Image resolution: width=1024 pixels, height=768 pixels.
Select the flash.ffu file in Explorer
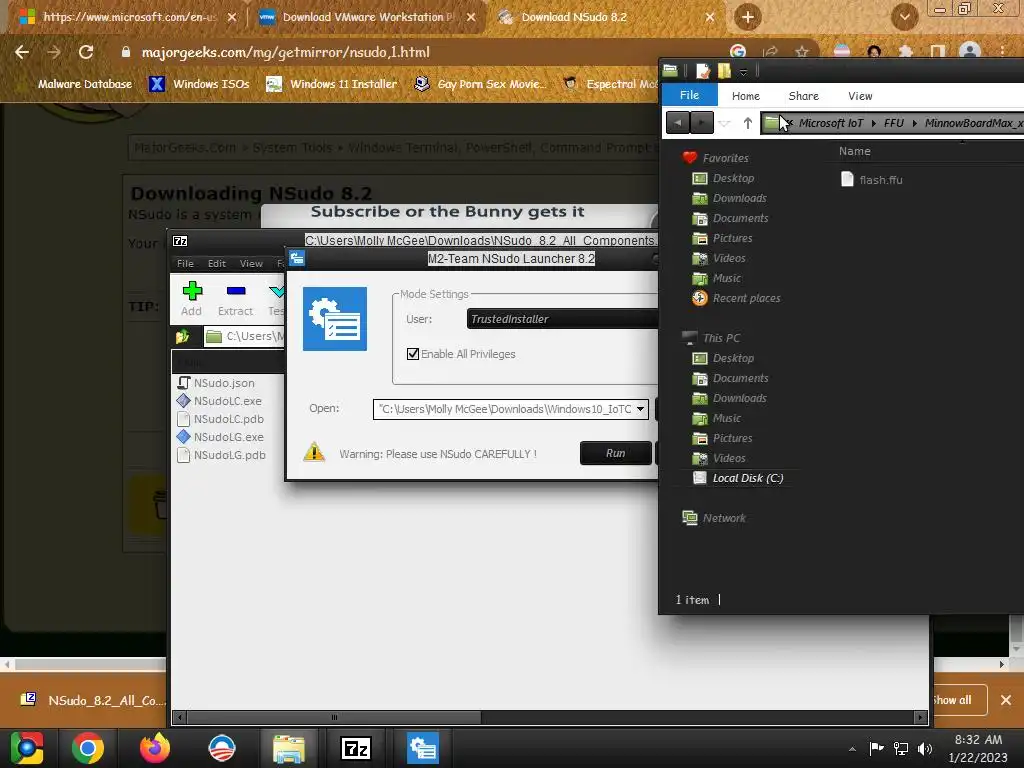[872, 180]
